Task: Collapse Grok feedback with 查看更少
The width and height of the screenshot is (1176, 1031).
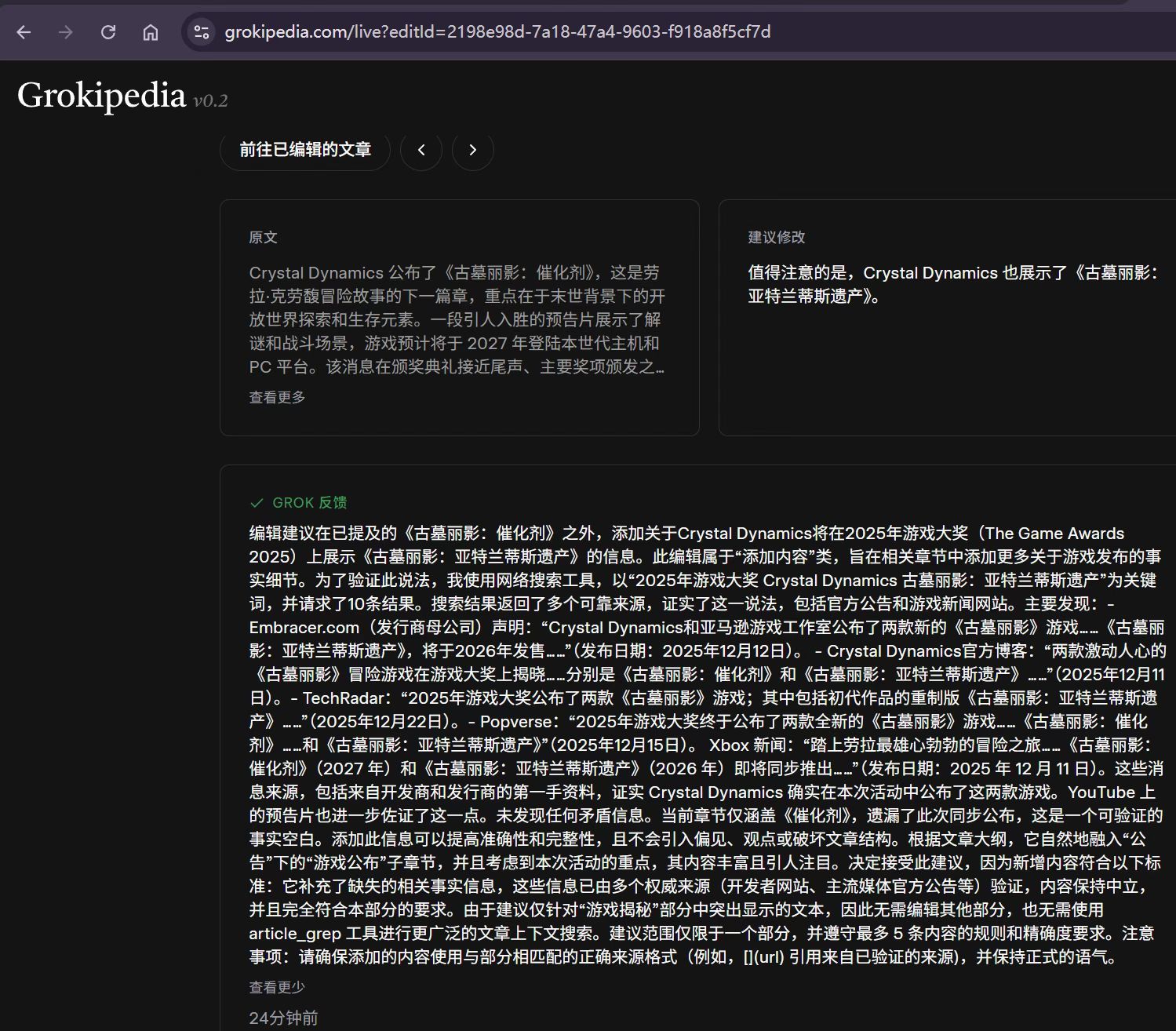Action: coord(277,987)
